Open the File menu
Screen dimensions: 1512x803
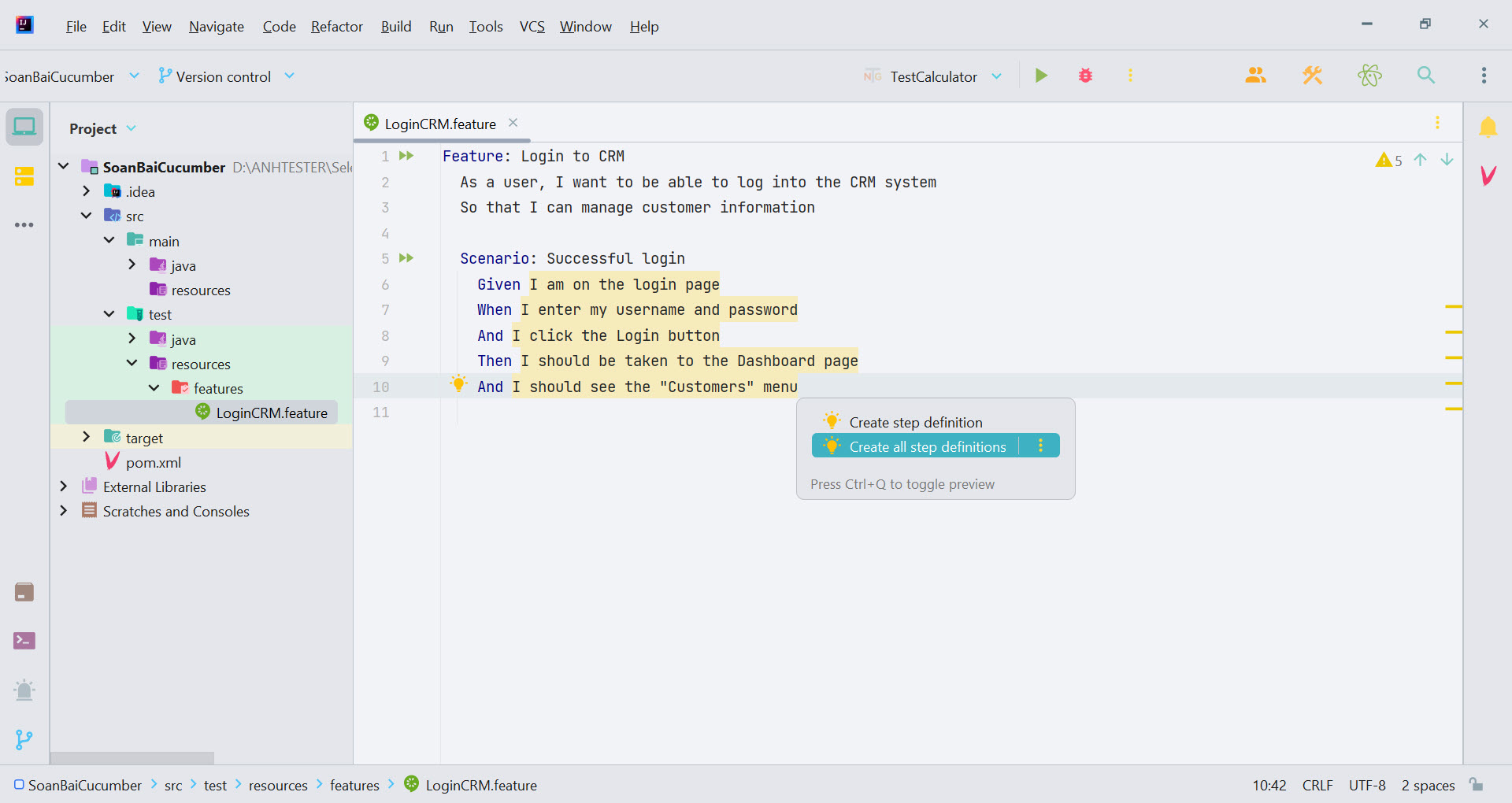(76, 26)
